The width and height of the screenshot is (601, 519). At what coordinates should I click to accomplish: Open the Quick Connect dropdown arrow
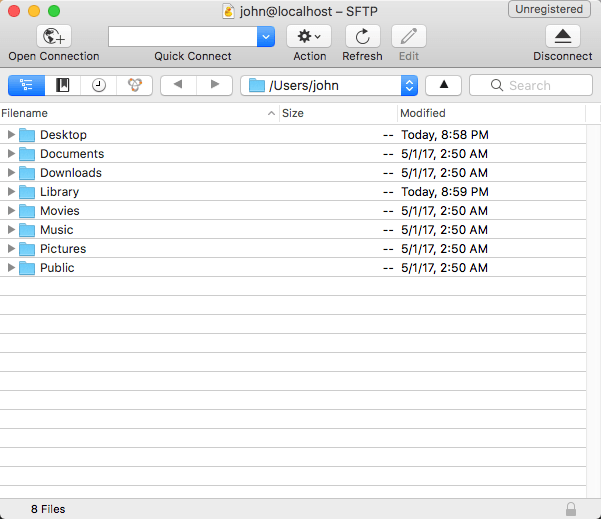pos(266,36)
